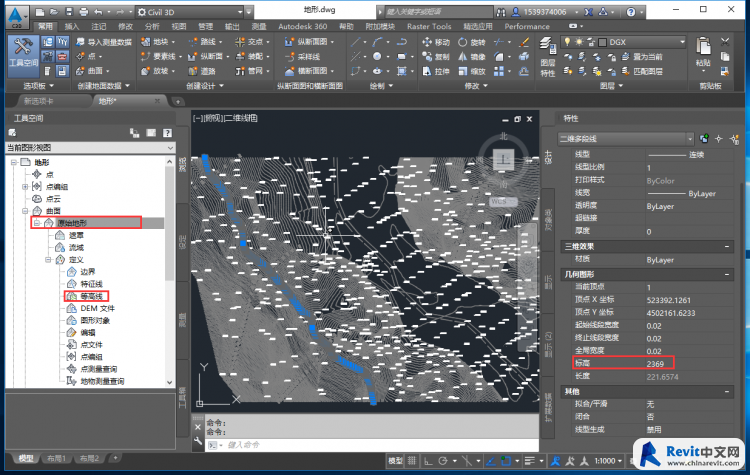Toggle the layer on/off lightbulb for DGX
The image size is (750, 475).
(567, 42)
